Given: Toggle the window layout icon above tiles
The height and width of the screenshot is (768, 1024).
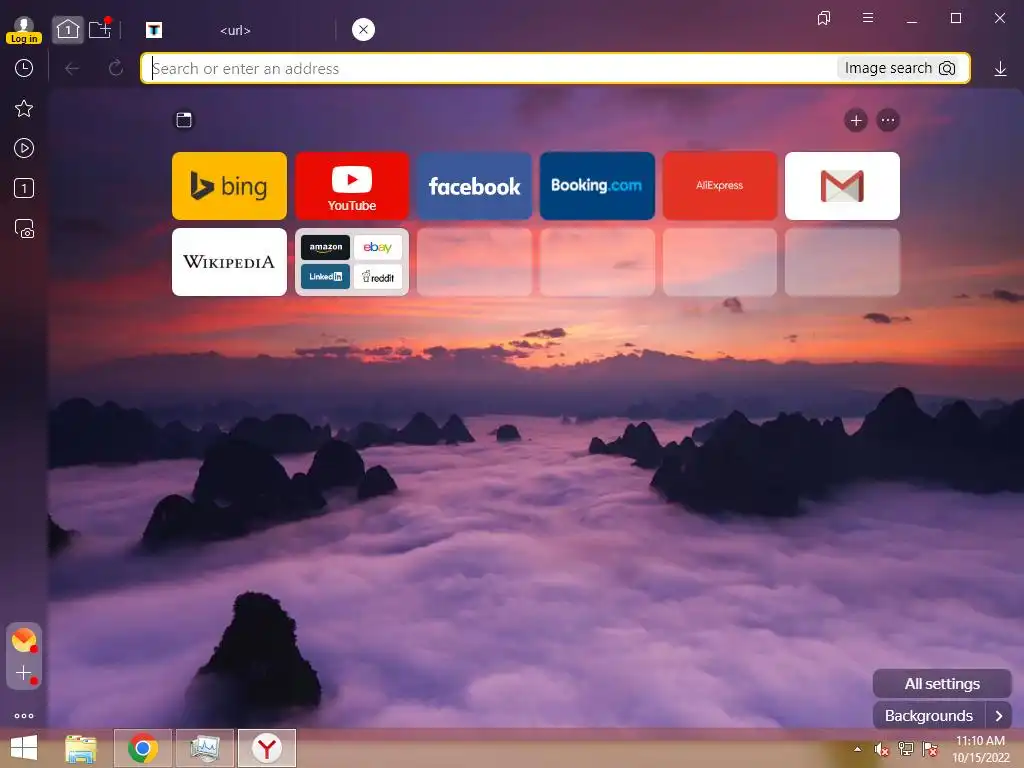Looking at the screenshot, I should (184, 120).
